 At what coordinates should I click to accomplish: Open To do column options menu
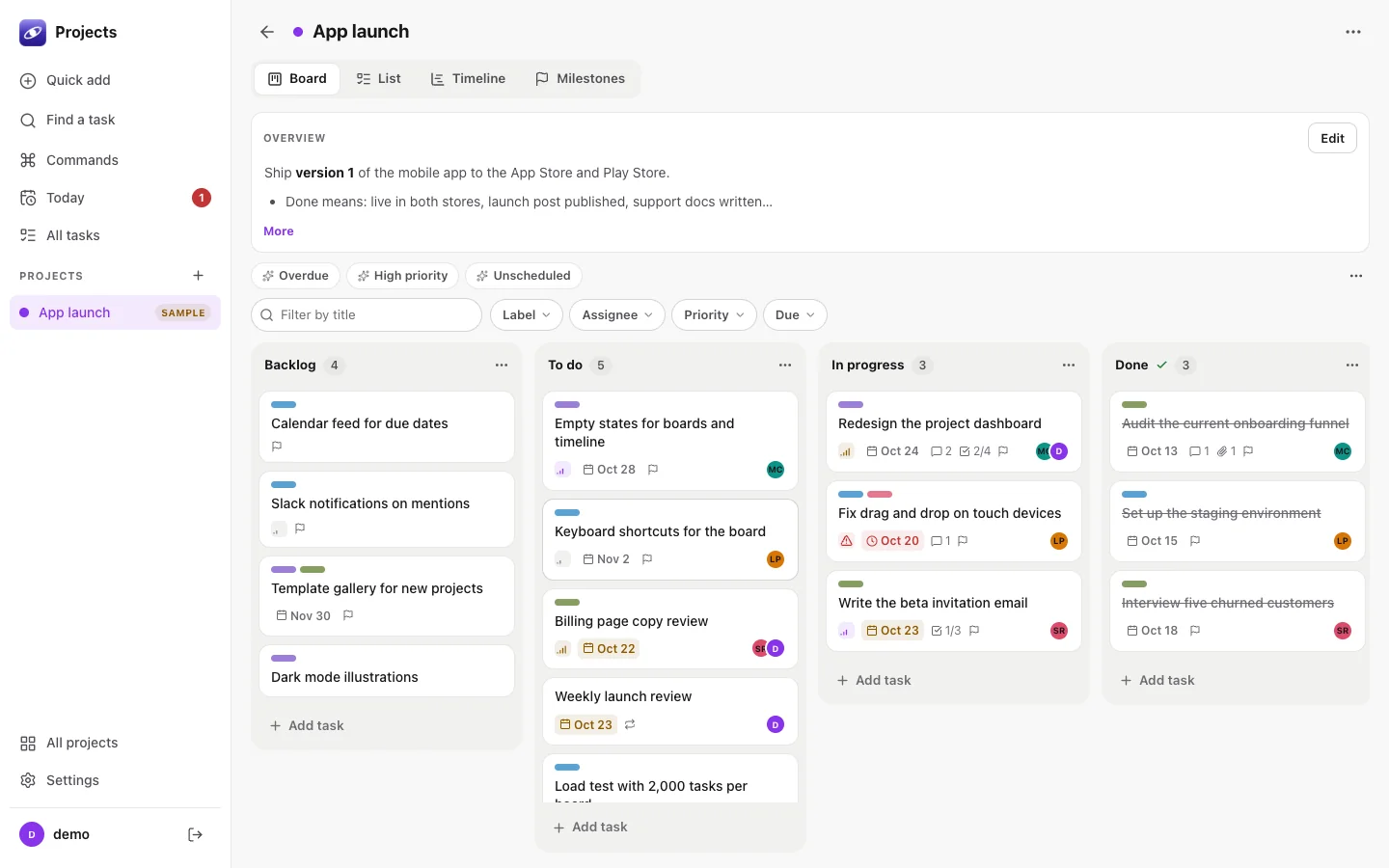pos(785,366)
